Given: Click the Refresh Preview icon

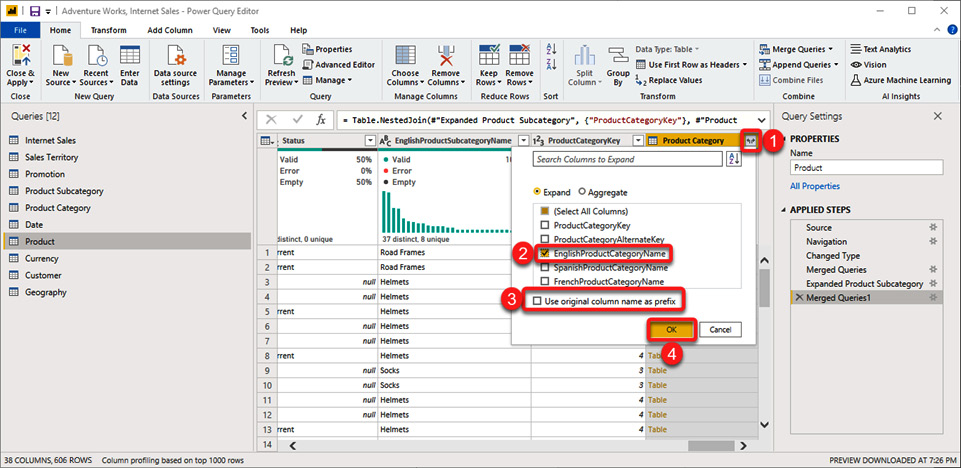Looking at the screenshot, I should click(282, 56).
